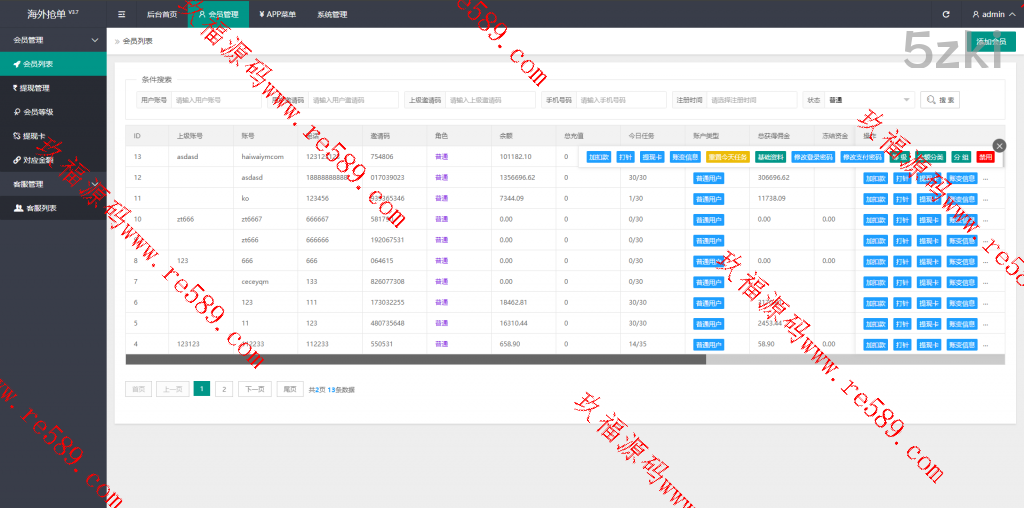Open 会员等级 in the sidebar

[x=53, y=112]
